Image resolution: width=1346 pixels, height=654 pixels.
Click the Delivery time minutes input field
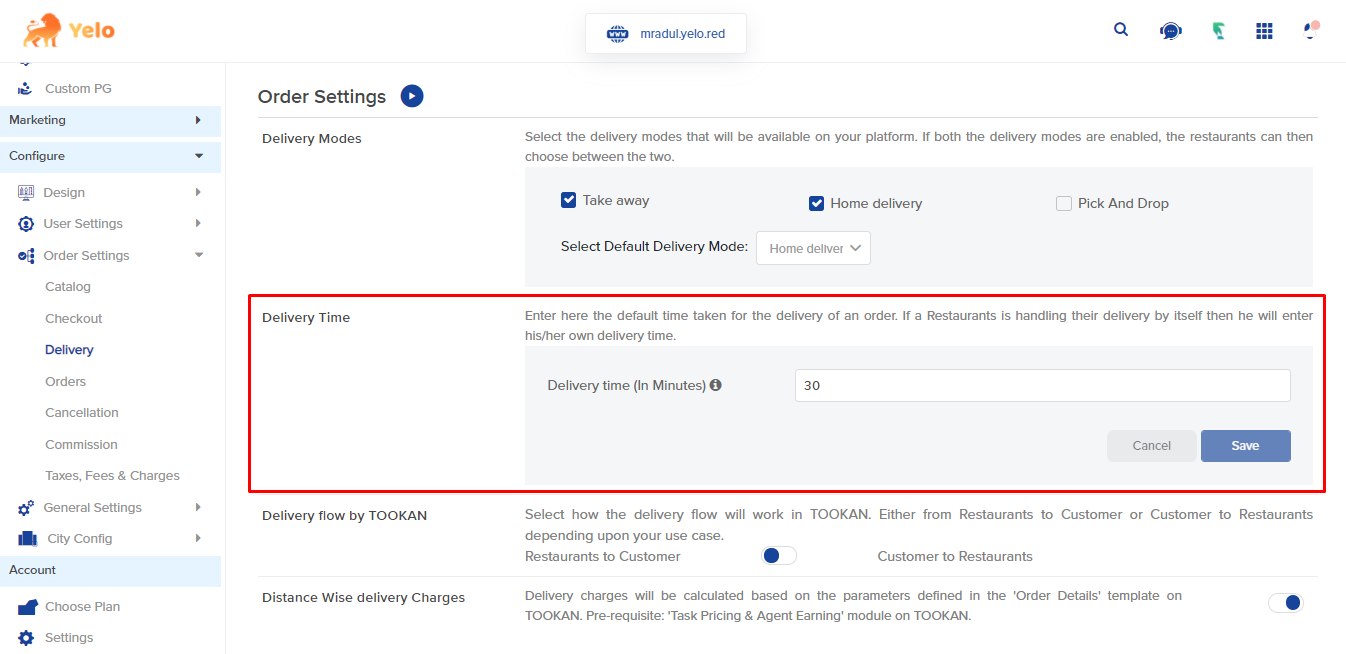click(x=1042, y=386)
